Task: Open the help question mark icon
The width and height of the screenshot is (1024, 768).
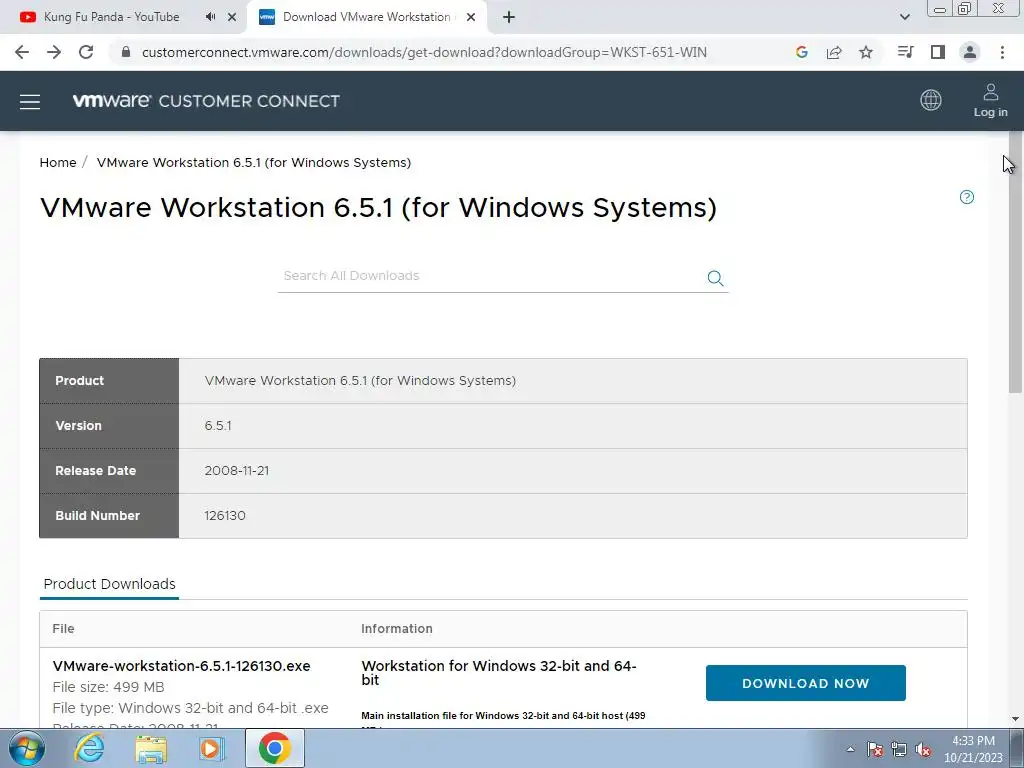Action: pyautogui.click(x=967, y=197)
